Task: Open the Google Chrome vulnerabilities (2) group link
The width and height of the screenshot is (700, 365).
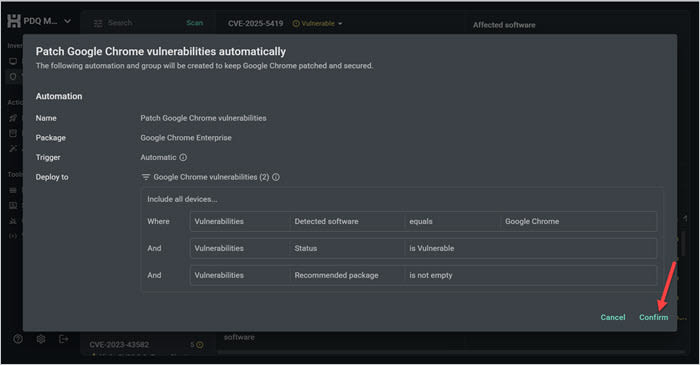Action: tap(211, 177)
